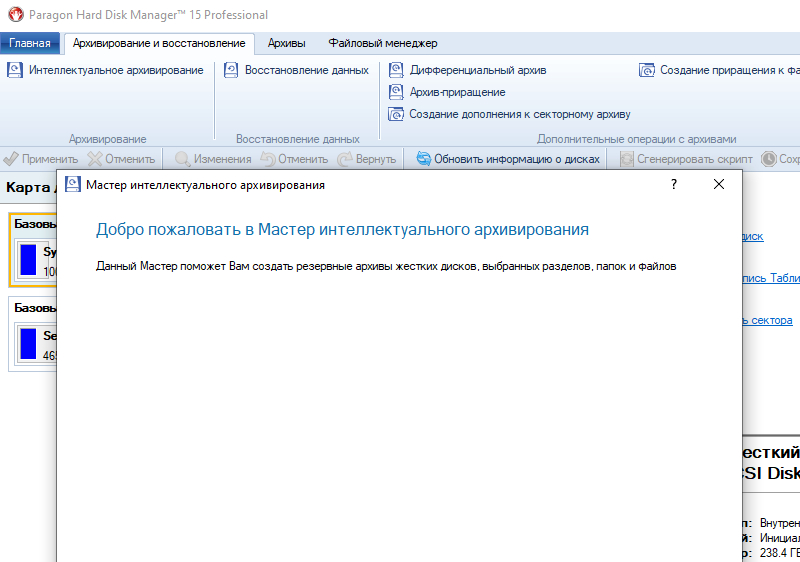The width and height of the screenshot is (800, 562).
Task: Click the Добро пожаловать wizard heading
Action: click(342, 229)
